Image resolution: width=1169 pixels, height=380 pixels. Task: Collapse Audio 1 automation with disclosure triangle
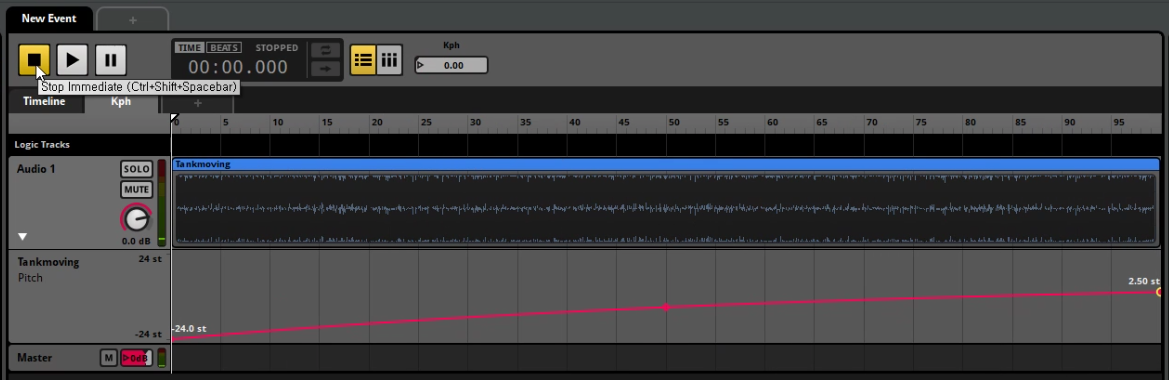click(22, 237)
